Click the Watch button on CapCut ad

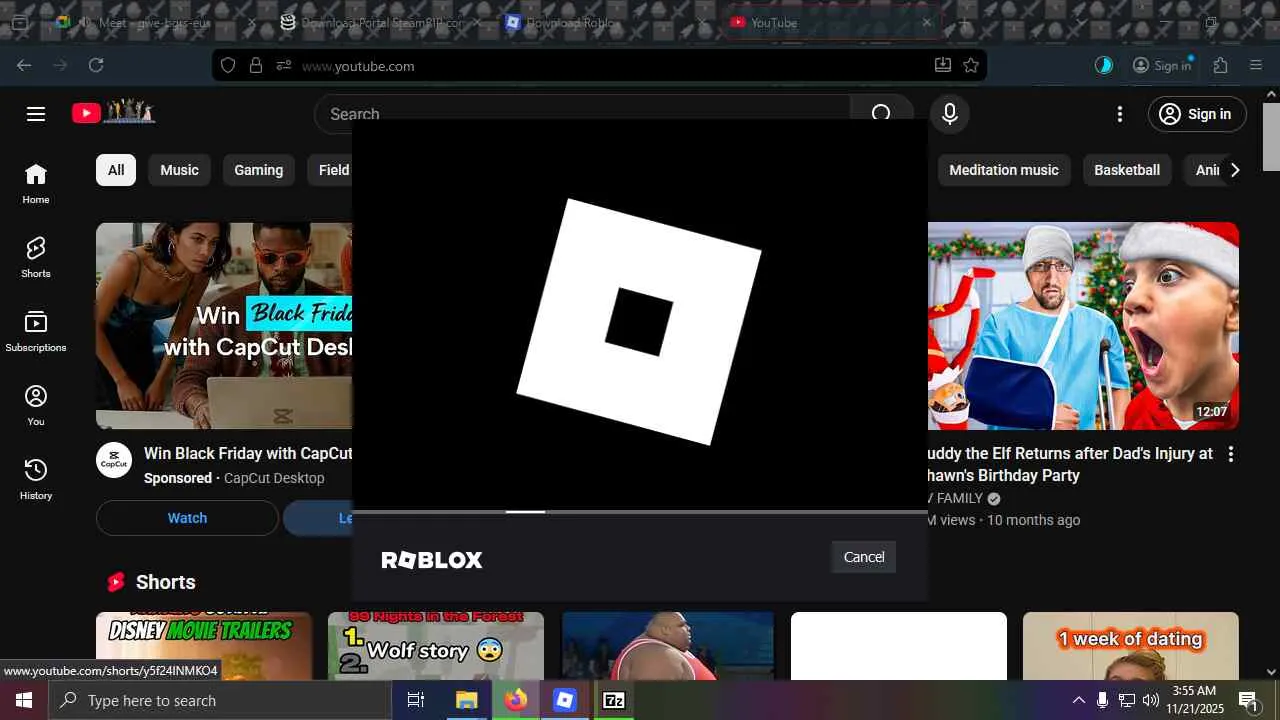[187, 518]
